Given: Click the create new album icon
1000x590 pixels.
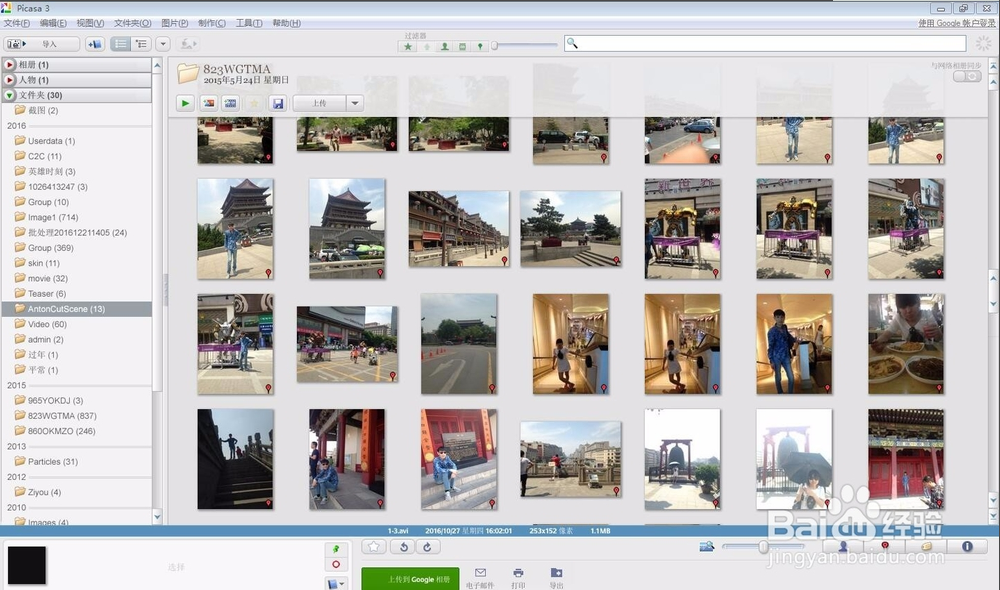Looking at the screenshot, I should point(94,44).
